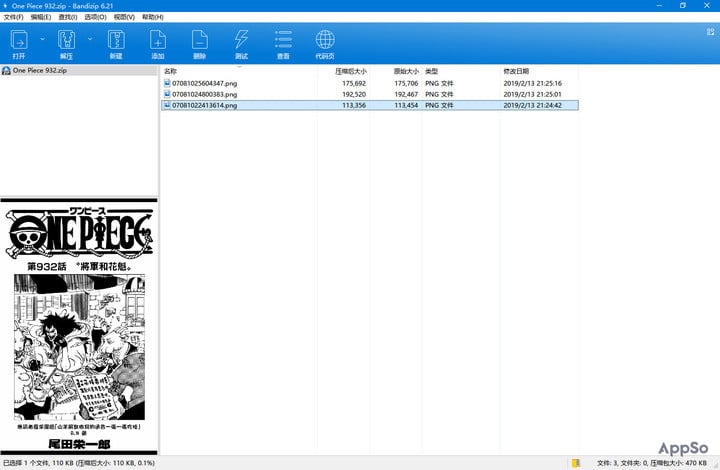Sort by the Type (类型) column header
Image resolution: width=720 pixels, height=470 pixels.
461,71
